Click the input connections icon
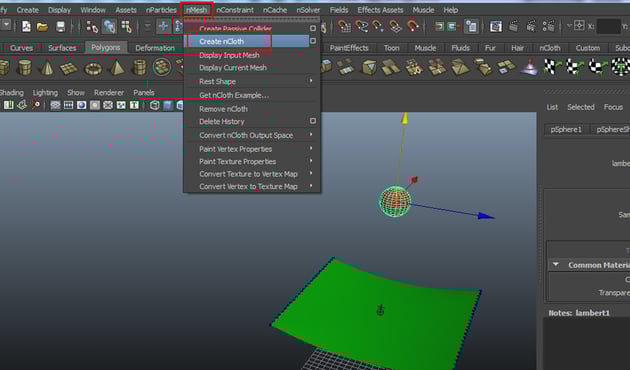 [439, 27]
